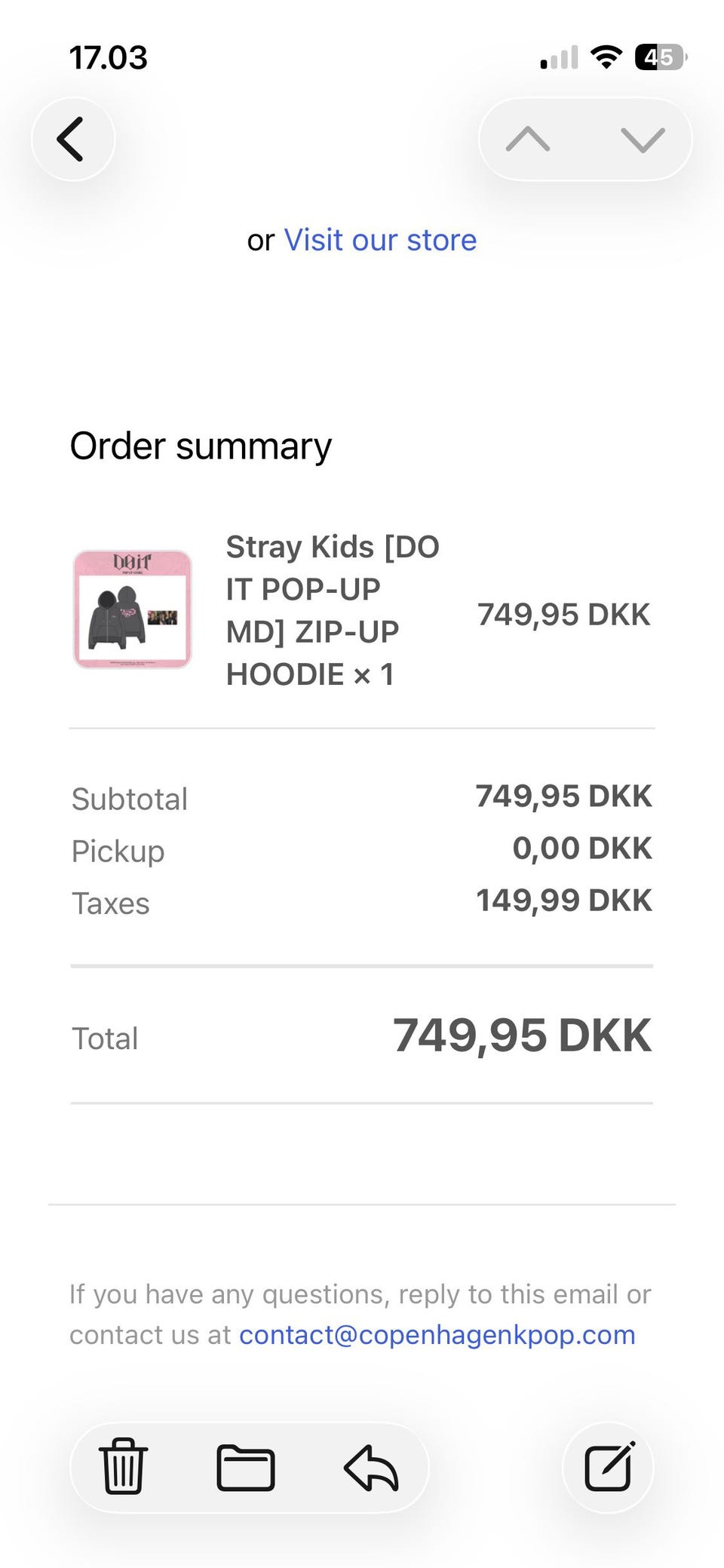The width and height of the screenshot is (724, 1568).
Task: Tap the Pickup row label
Action: [x=118, y=852]
